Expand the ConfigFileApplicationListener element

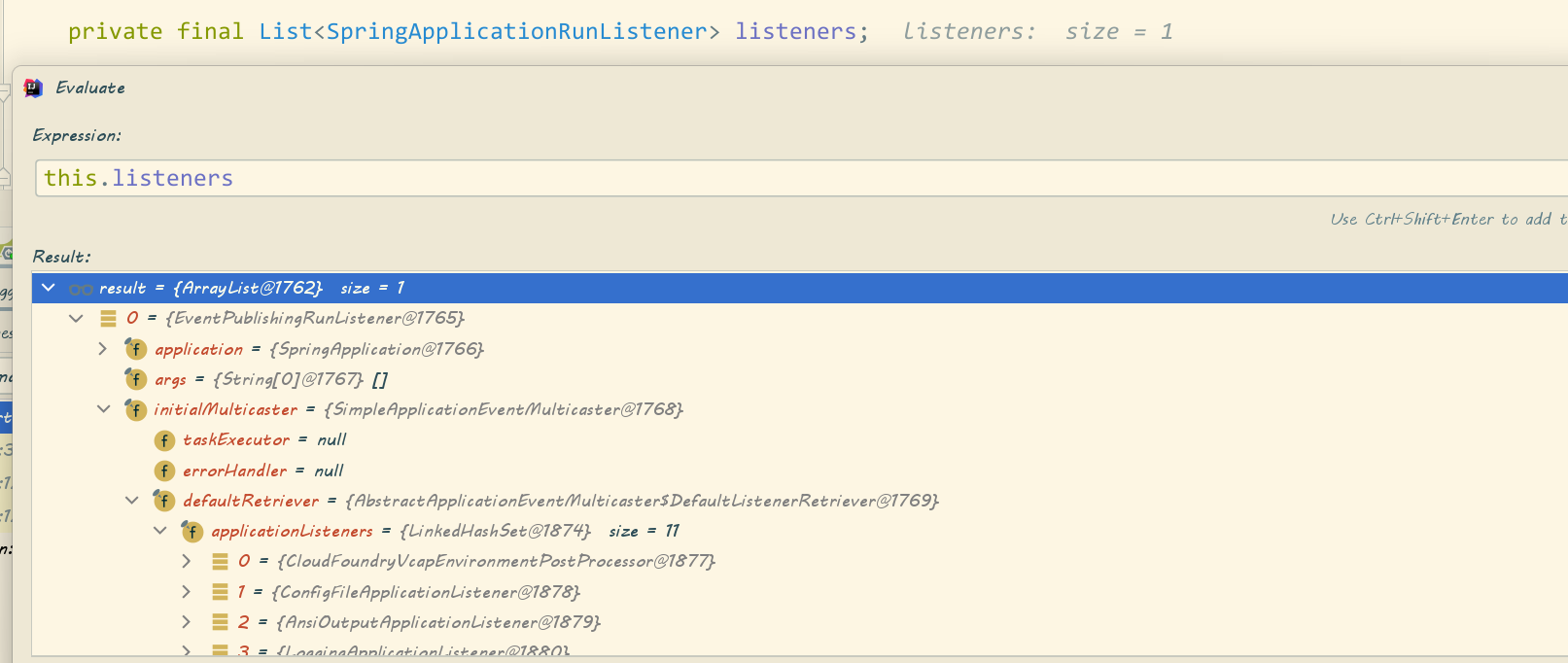click(187, 592)
